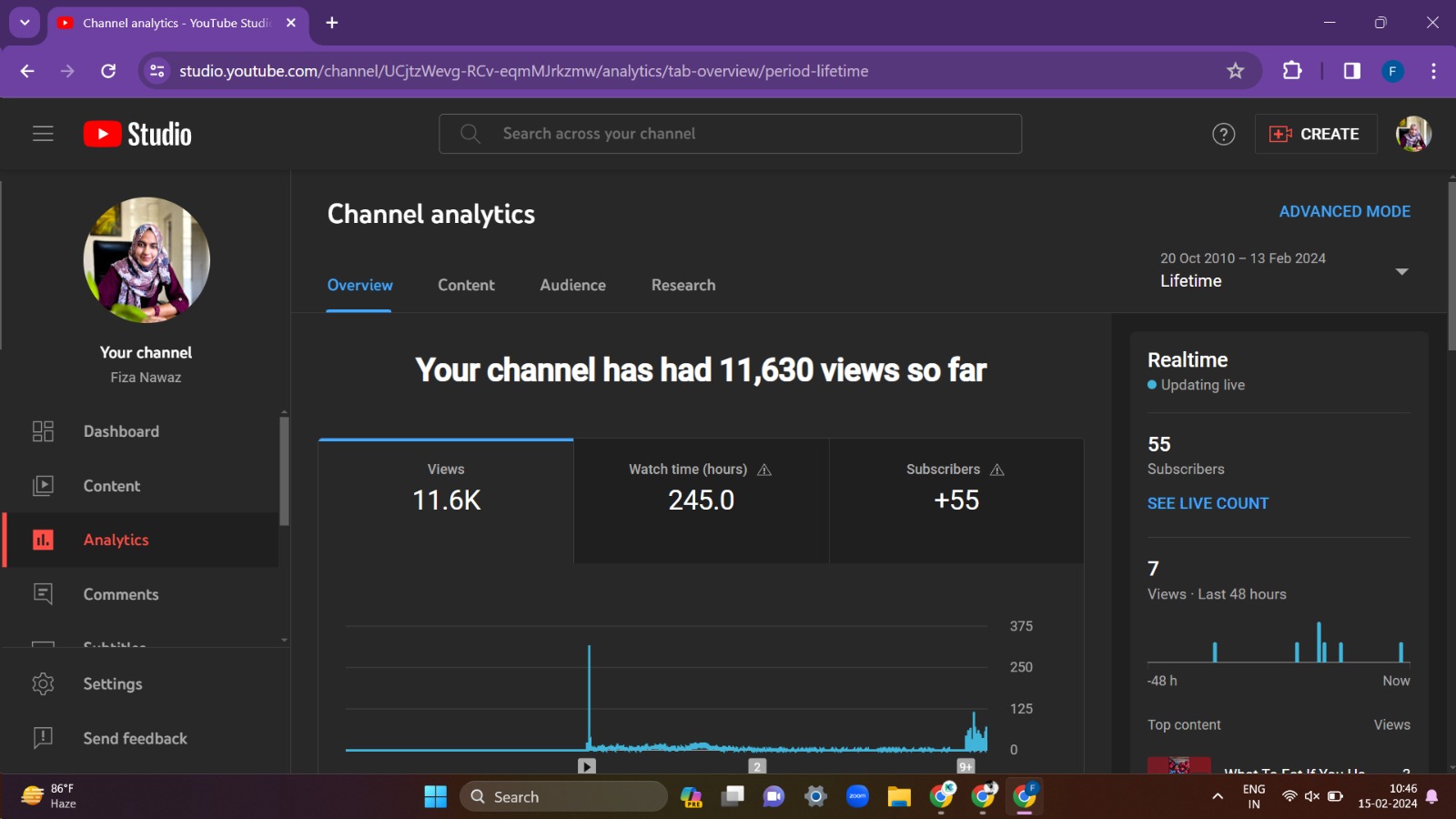Select the Watch time (hours) card

pyautogui.click(x=701, y=501)
